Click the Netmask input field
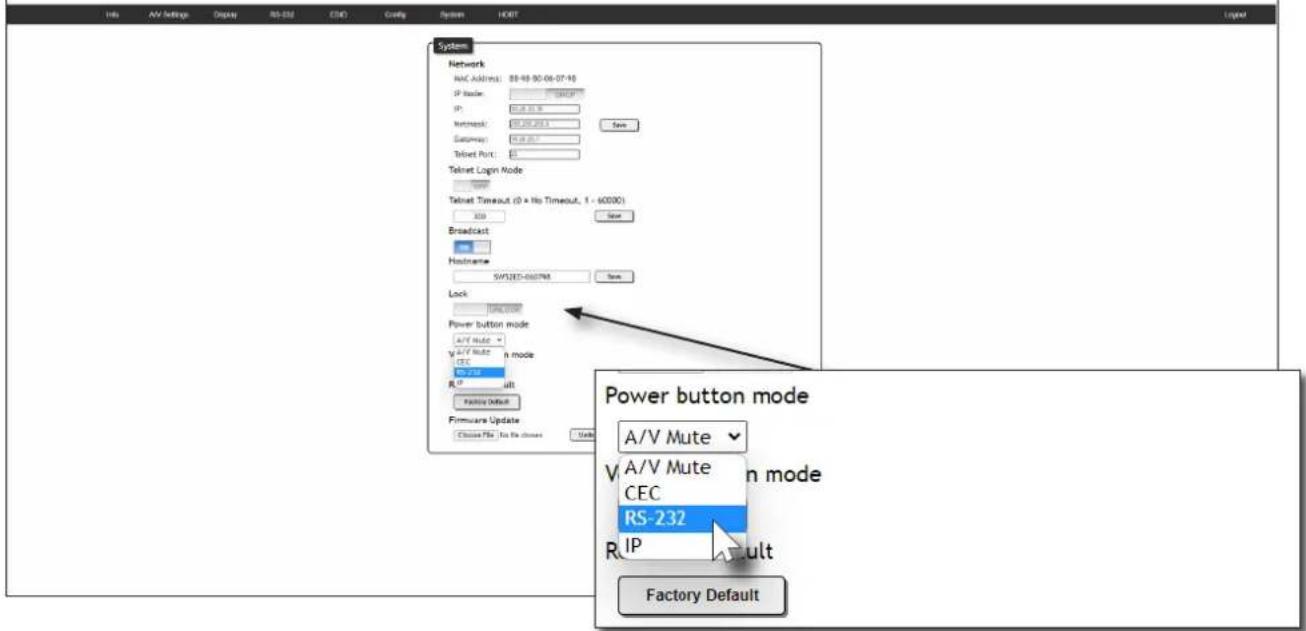Screen dimensions: 1306x631 click(x=544, y=124)
